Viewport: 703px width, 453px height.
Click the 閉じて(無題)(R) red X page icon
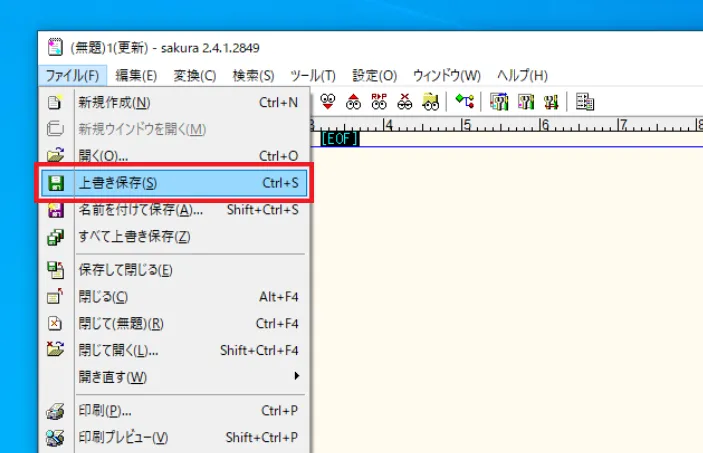tap(55, 323)
